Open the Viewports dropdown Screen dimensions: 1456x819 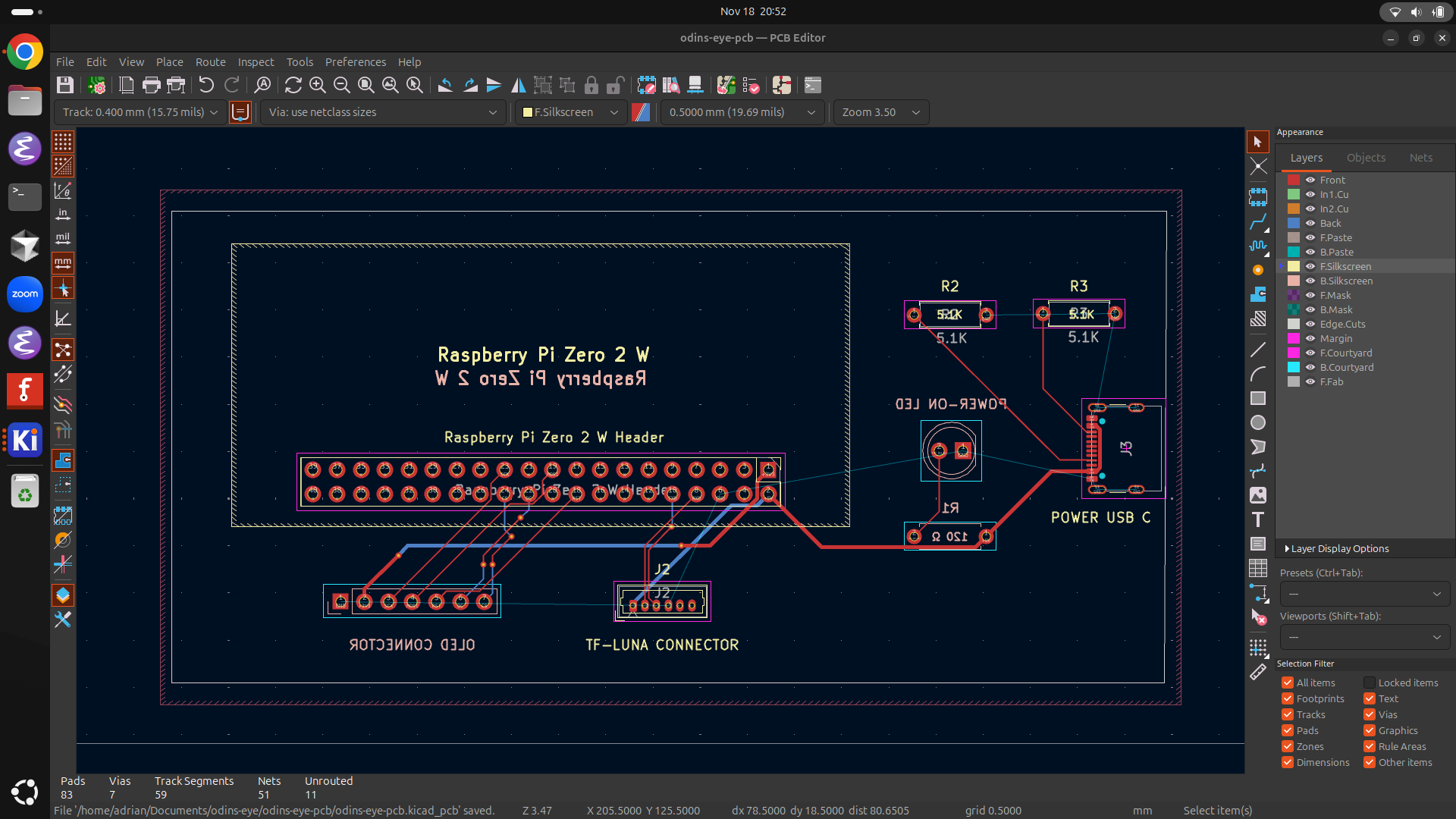pyautogui.click(x=1363, y=637)
